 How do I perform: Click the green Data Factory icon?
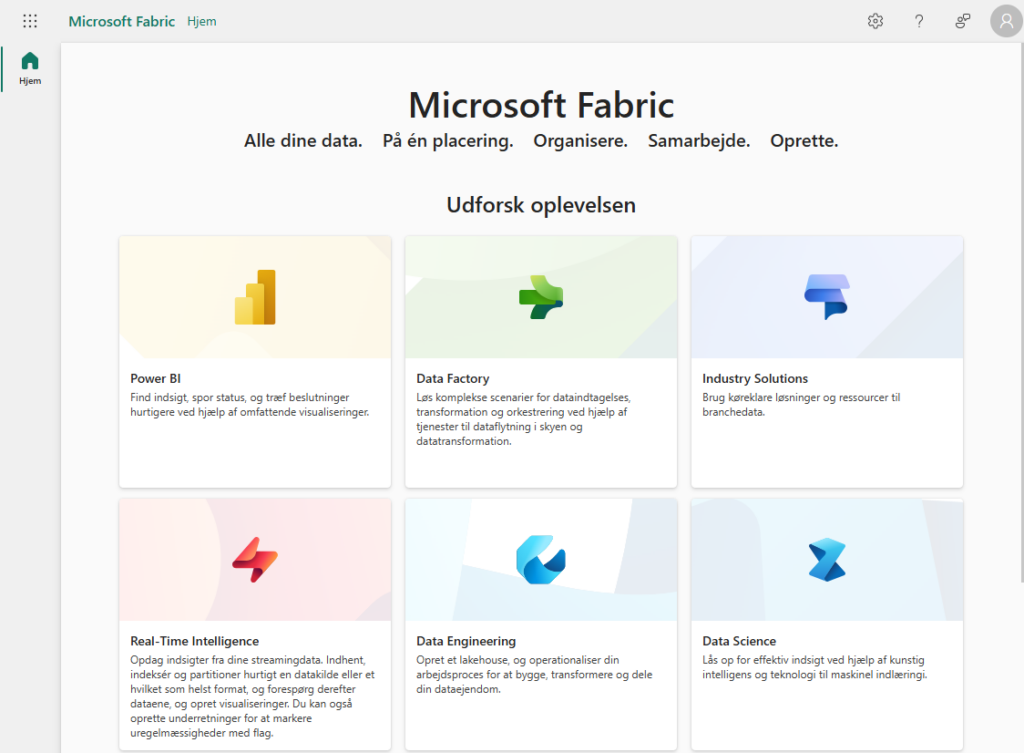tap(541, 297)
